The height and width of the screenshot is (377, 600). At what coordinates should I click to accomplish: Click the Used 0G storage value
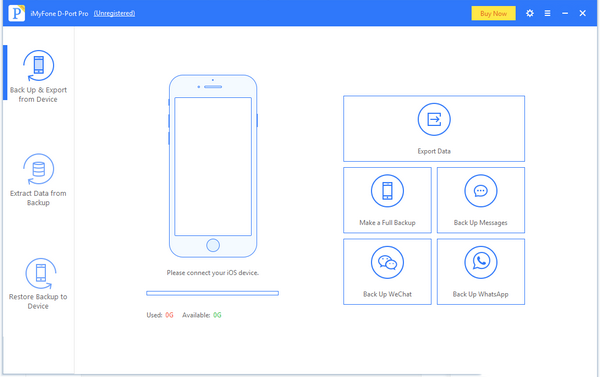169,315
